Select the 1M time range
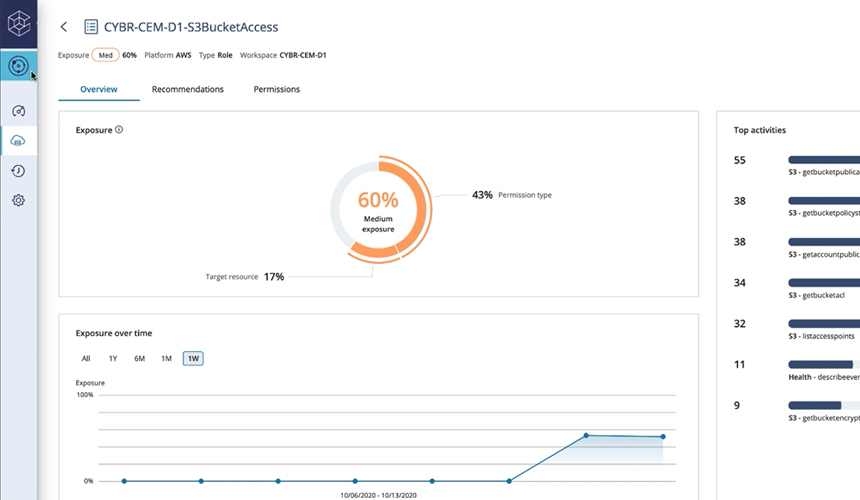 [x=166, y=359]
